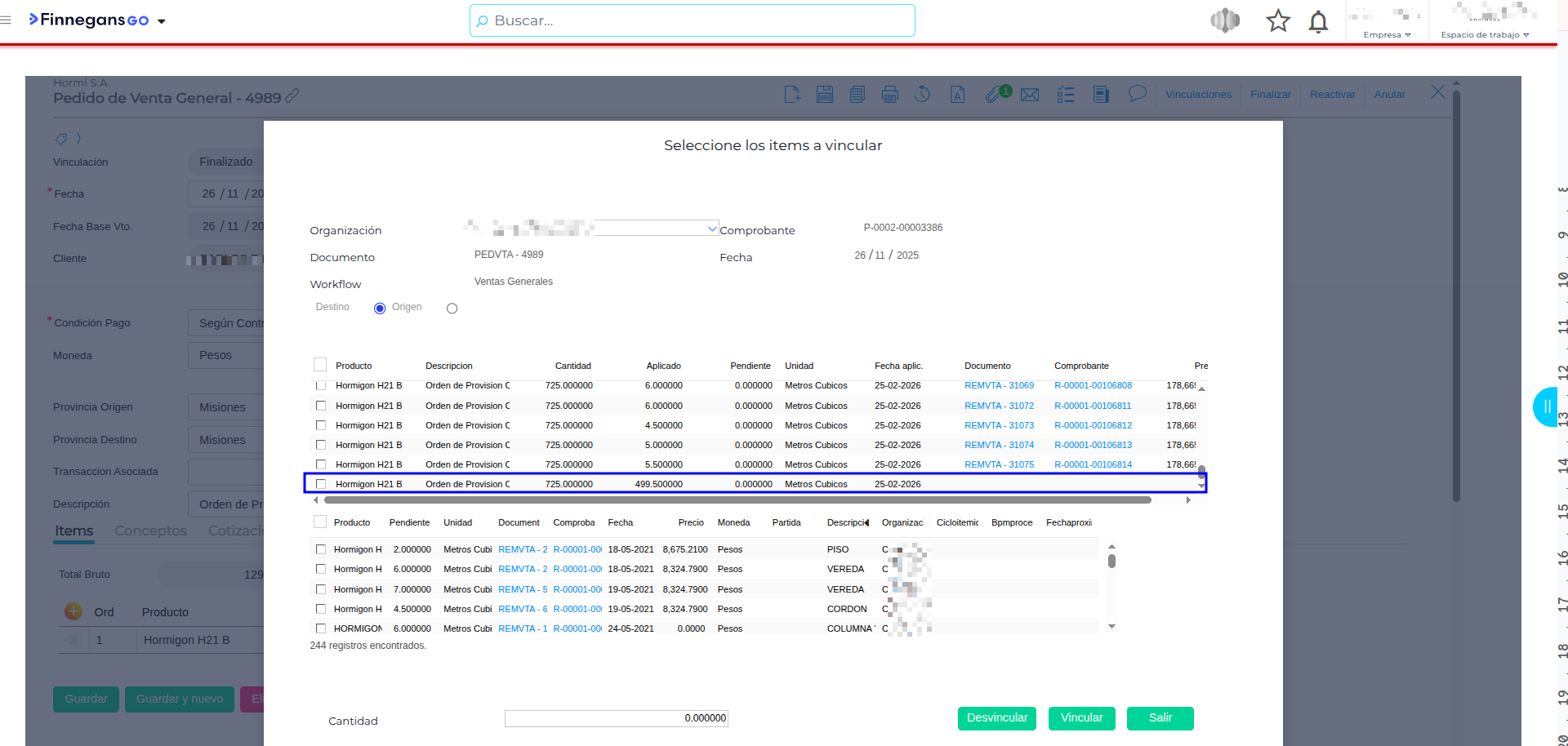
Task: Click the printer icon in document toolbar
Action: point(890,95)
